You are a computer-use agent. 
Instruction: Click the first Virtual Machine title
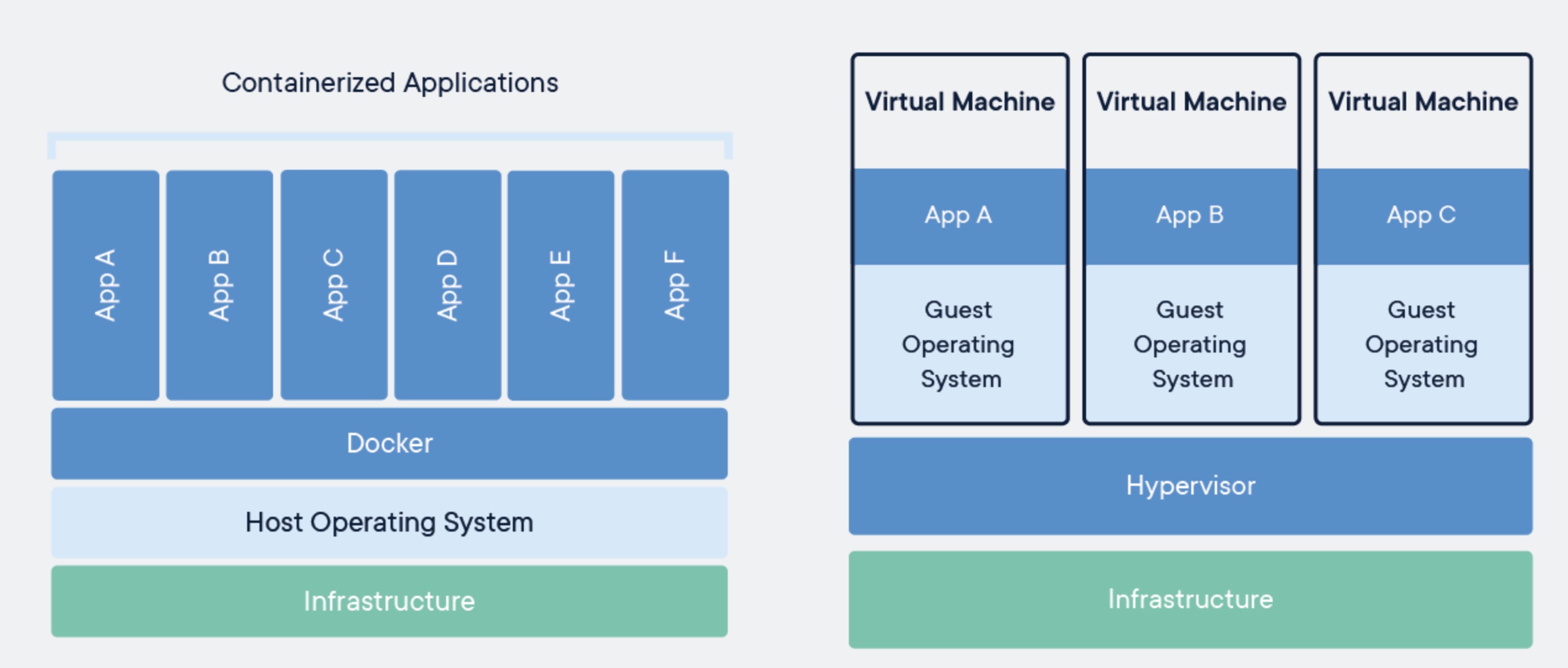pos(959,102)
